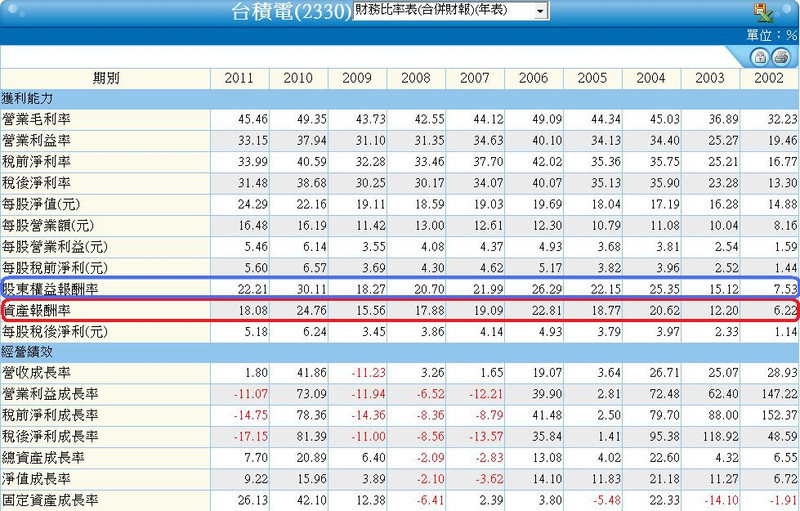Screen dimensions: 800x511
Task: Click the 獲利能力 section header
Action: [x=27, y=98]
